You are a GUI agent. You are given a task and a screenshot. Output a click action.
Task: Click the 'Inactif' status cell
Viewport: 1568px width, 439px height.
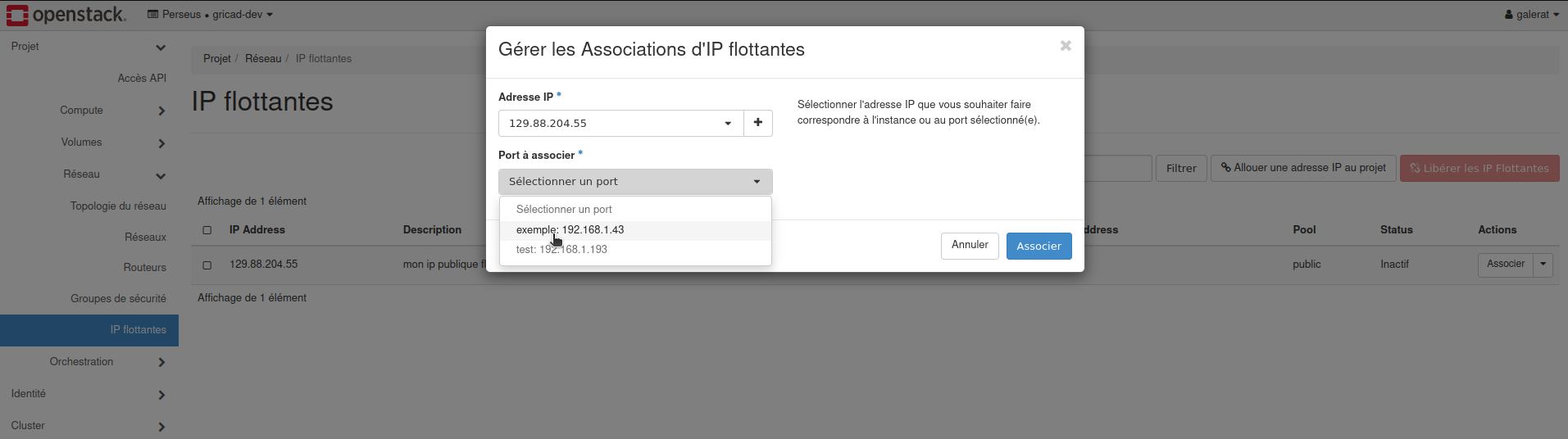coord(1394,265)
